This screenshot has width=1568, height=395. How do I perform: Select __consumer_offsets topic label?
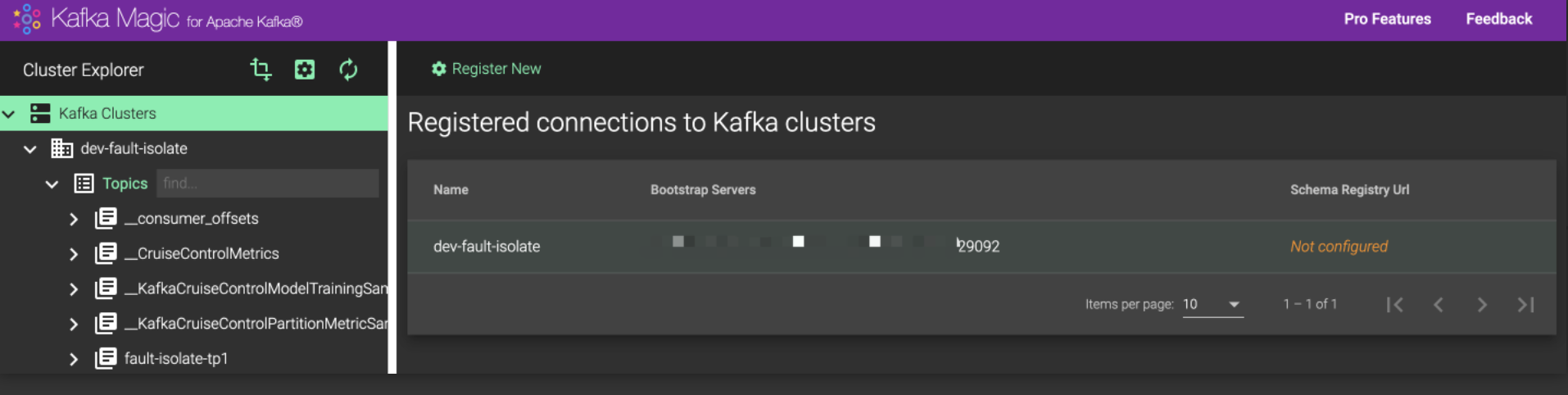pos(192,219)
